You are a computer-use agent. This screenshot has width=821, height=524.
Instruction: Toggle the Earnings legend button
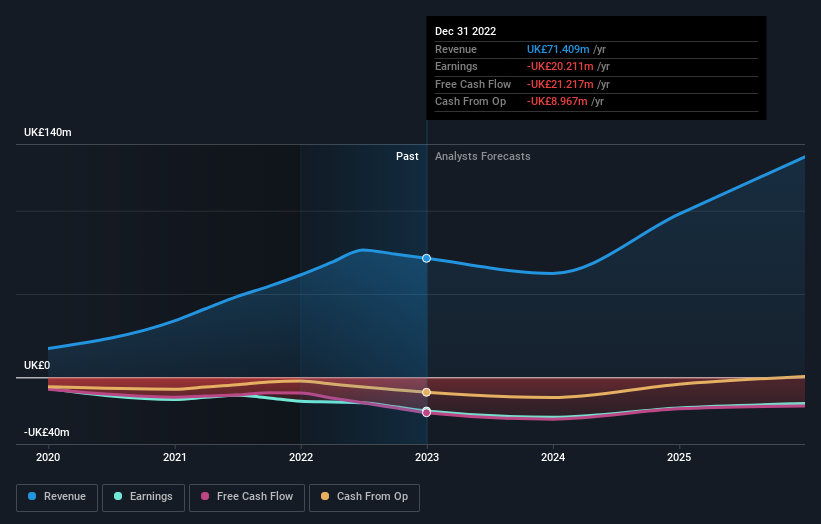pos(143,497)
